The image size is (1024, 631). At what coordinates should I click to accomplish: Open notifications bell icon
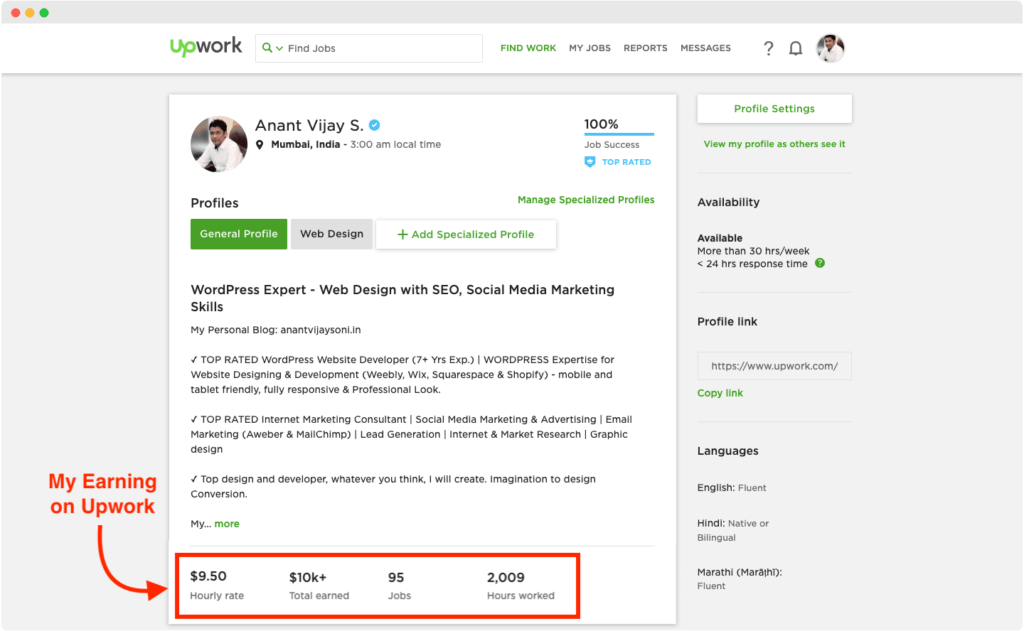coord(795,48)
